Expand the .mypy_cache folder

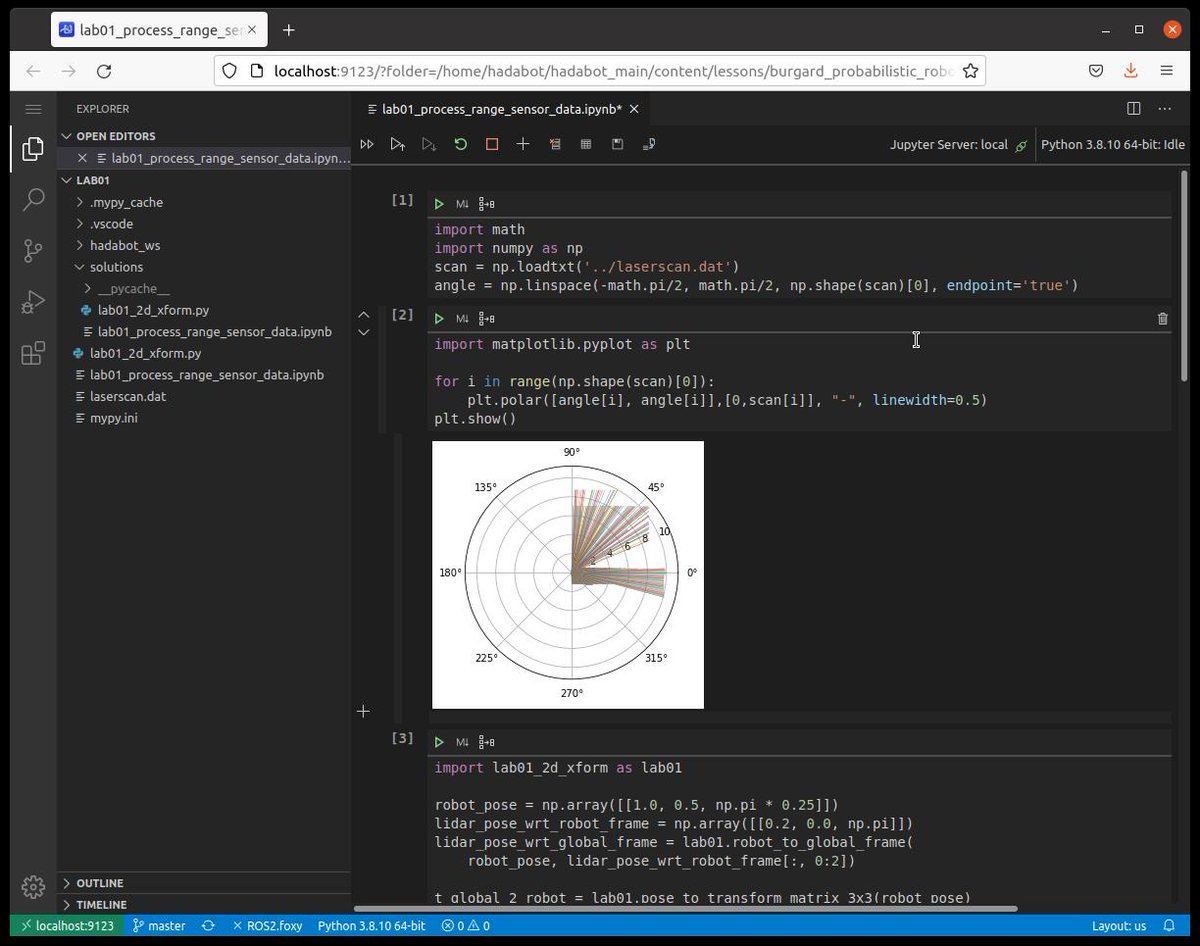(203, 202)
